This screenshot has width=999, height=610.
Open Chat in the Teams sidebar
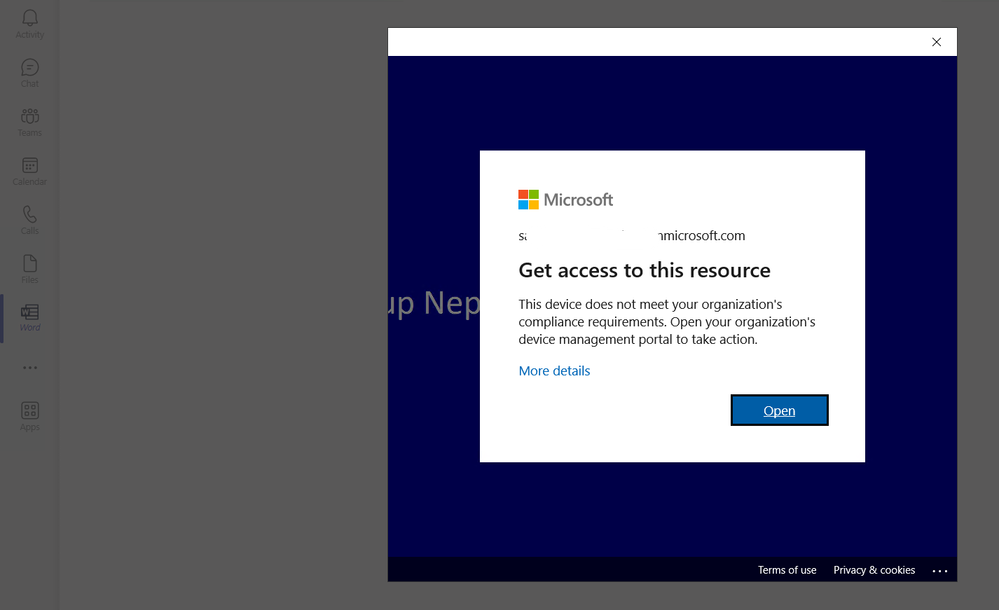pyautogui.click(x=30, y=73)
